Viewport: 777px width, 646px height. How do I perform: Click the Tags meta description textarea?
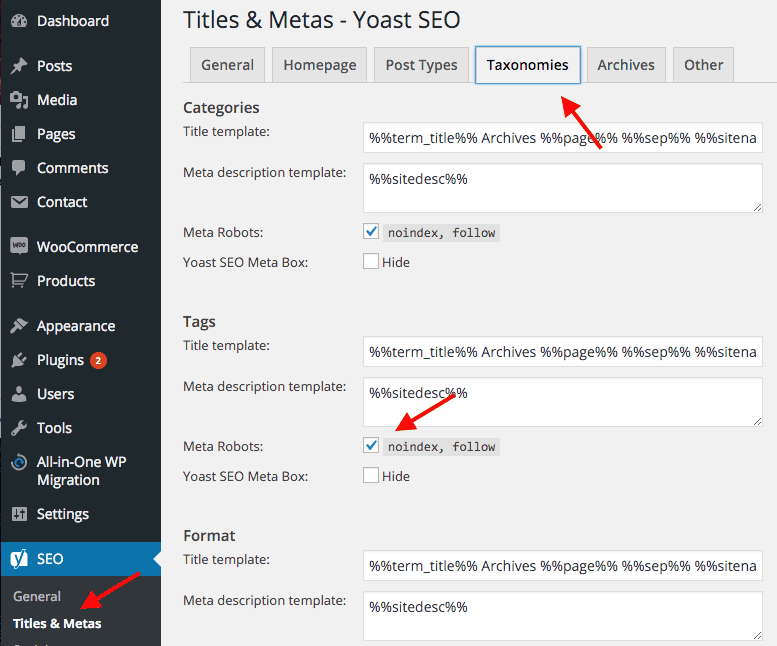tap(562, 402)
